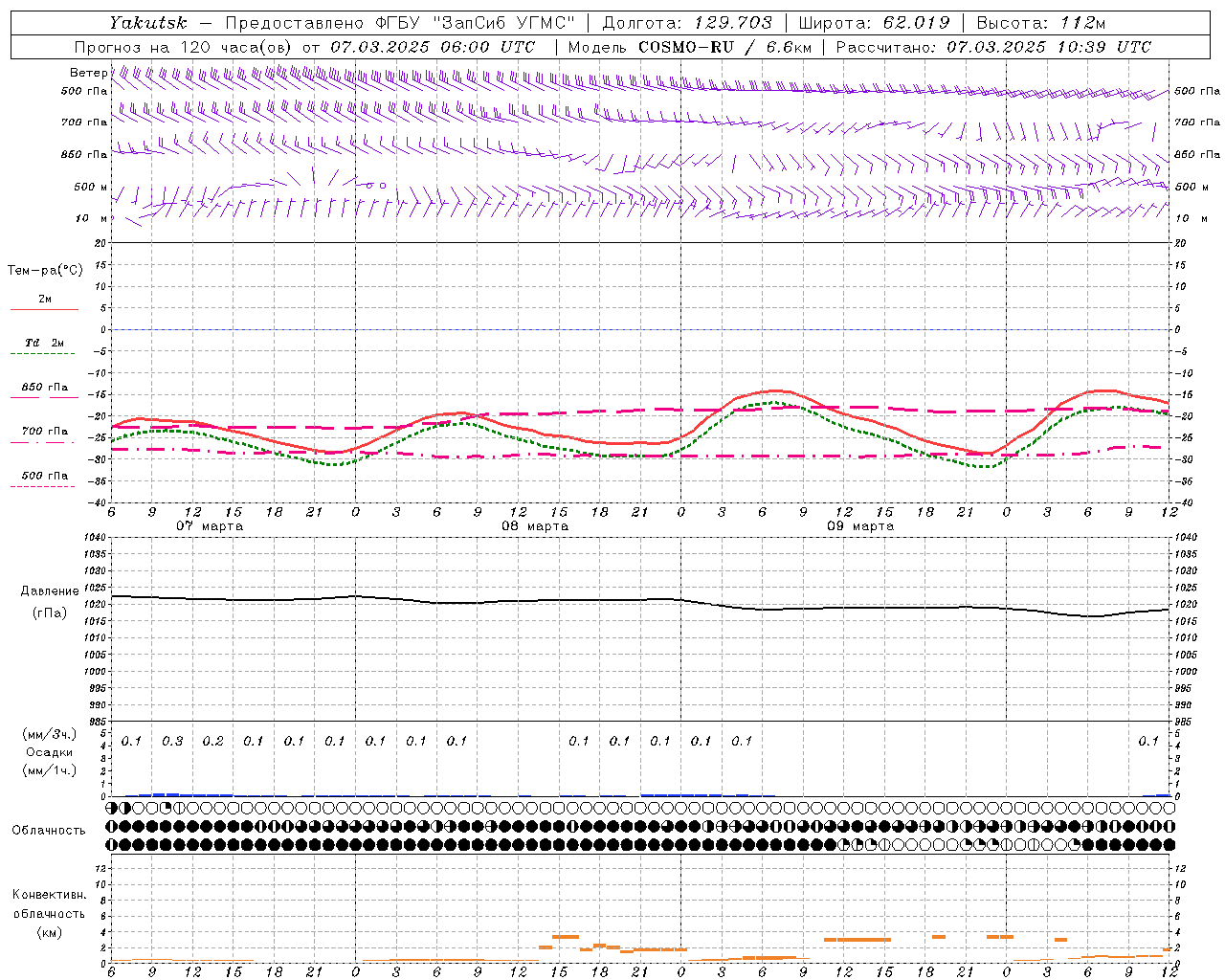
Task: Click the Ветер panel label
Action: click(x=88, y=73)
